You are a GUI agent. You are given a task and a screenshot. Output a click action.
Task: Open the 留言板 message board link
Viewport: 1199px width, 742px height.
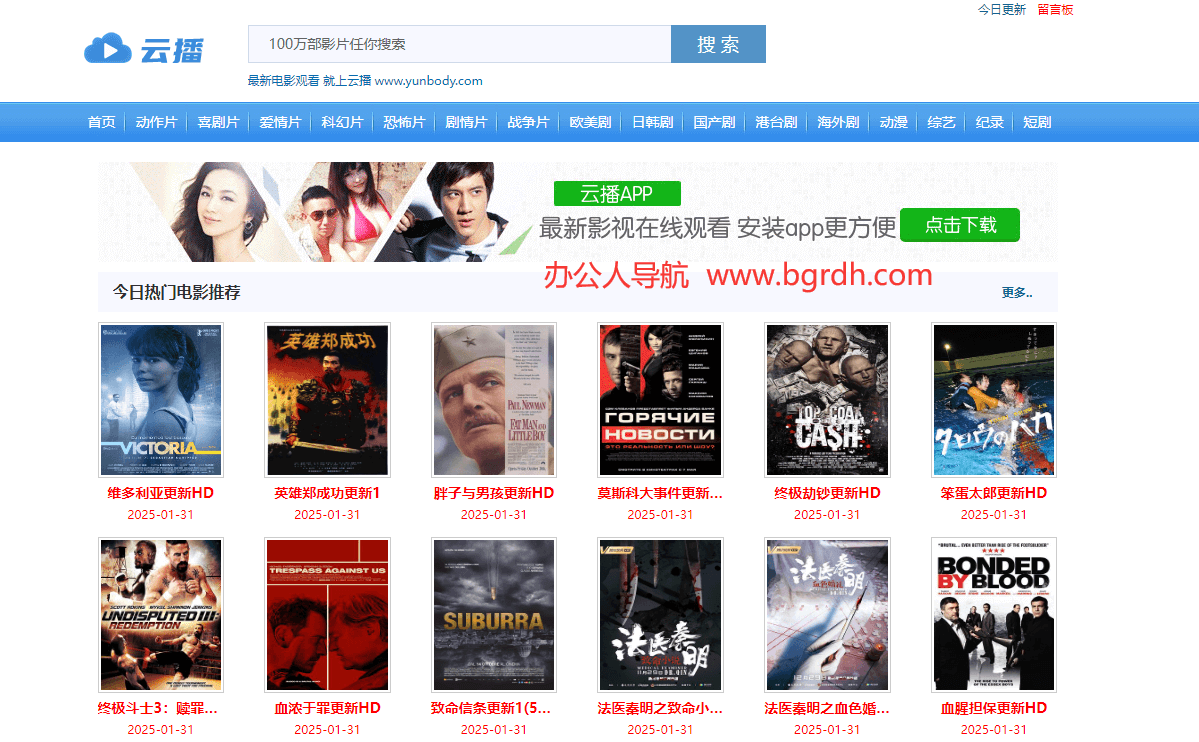[1055, 10]
